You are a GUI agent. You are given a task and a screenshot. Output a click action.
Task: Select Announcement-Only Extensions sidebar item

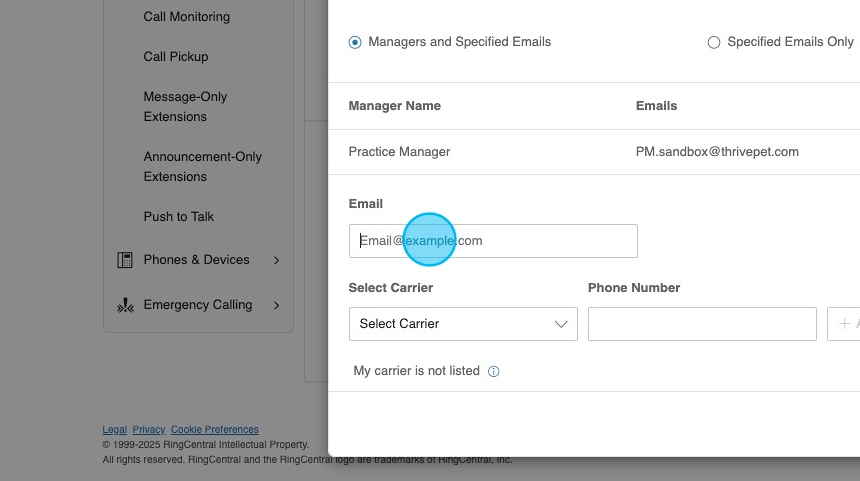click(x=202, y=167)
